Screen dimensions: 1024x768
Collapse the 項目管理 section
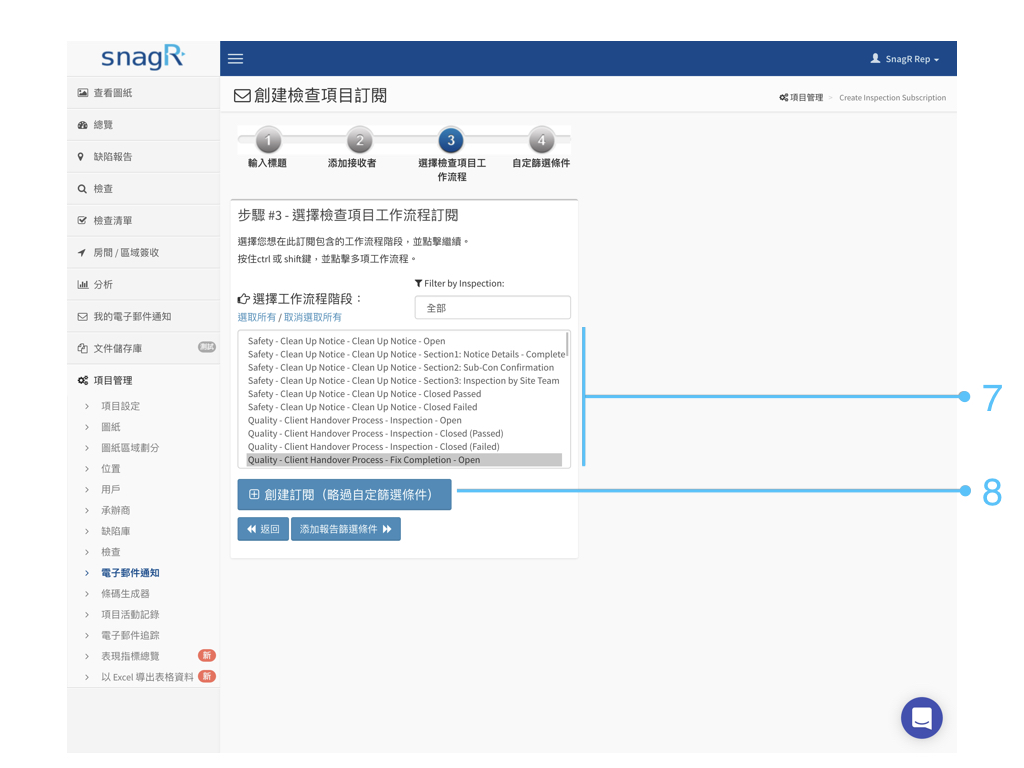point(143,381)
